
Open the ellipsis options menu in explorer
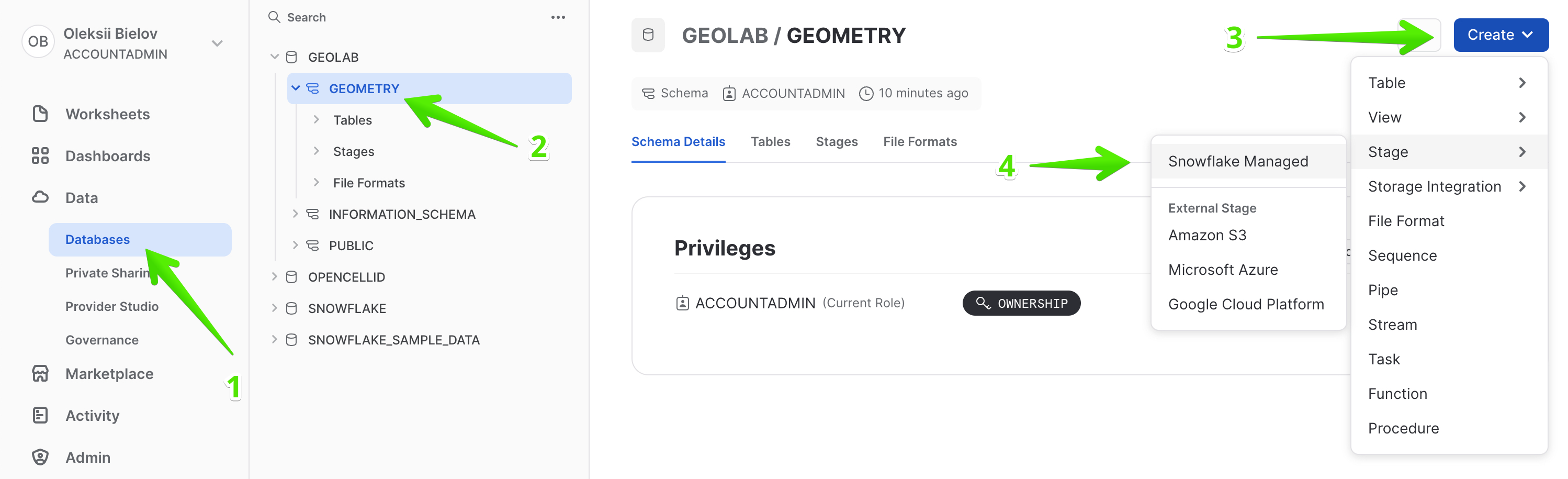click(x=558, y=17)
